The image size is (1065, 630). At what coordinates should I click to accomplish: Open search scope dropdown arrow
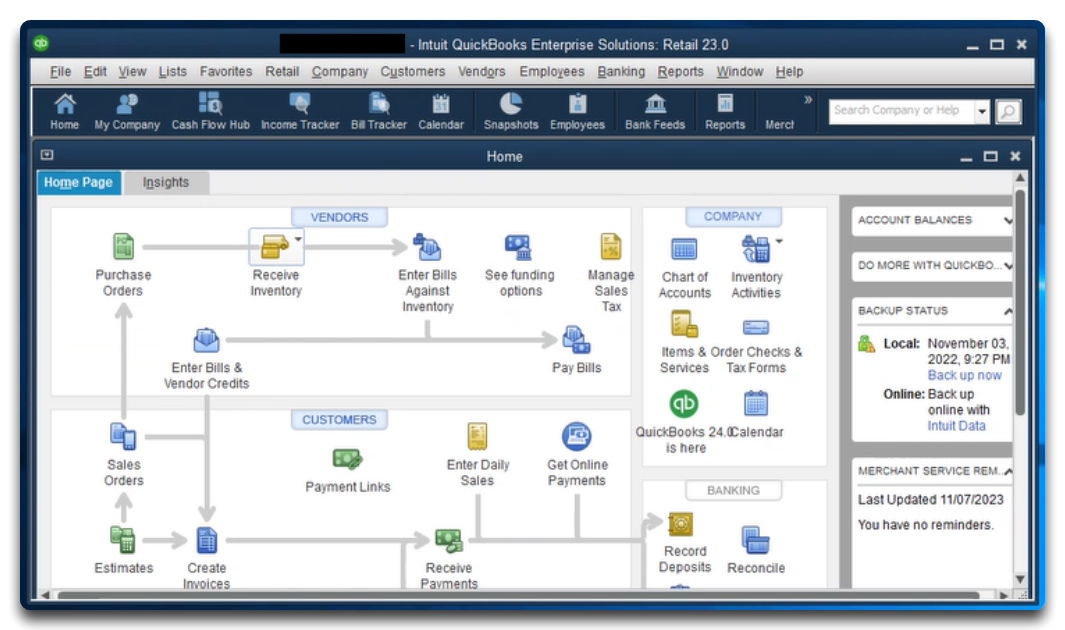981,111
